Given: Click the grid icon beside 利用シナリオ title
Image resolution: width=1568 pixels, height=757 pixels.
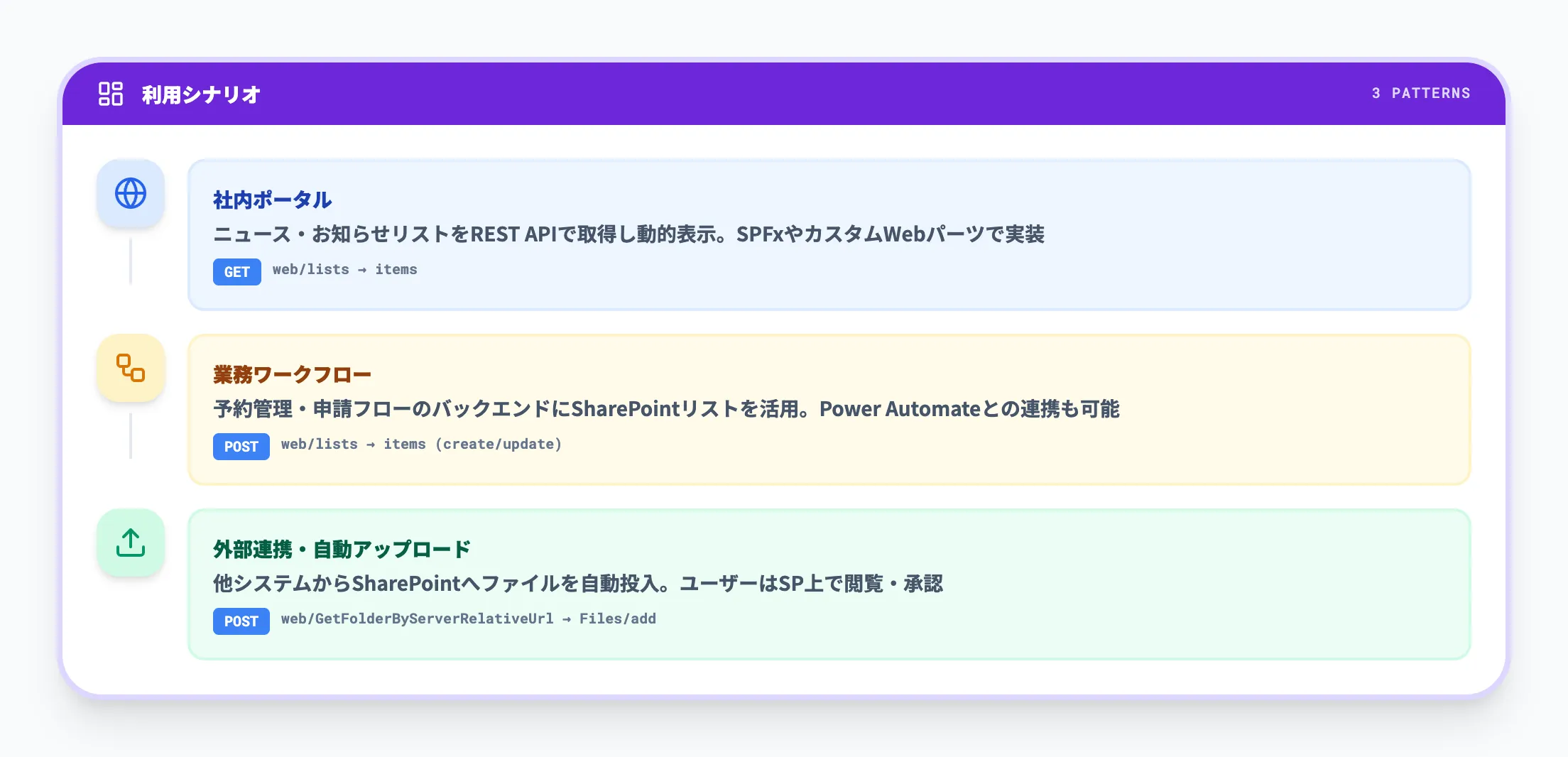Looking at the screenshot, I should point(110,92).
